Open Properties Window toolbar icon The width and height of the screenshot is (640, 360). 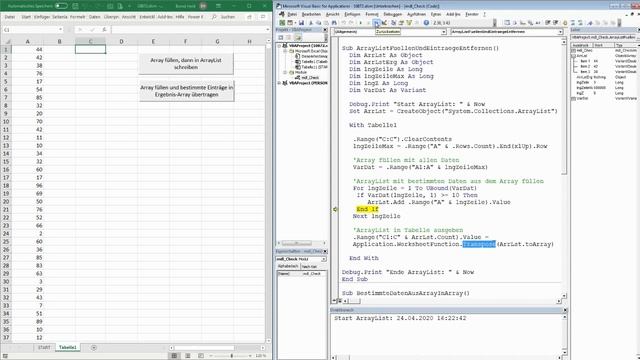(401, 22)
